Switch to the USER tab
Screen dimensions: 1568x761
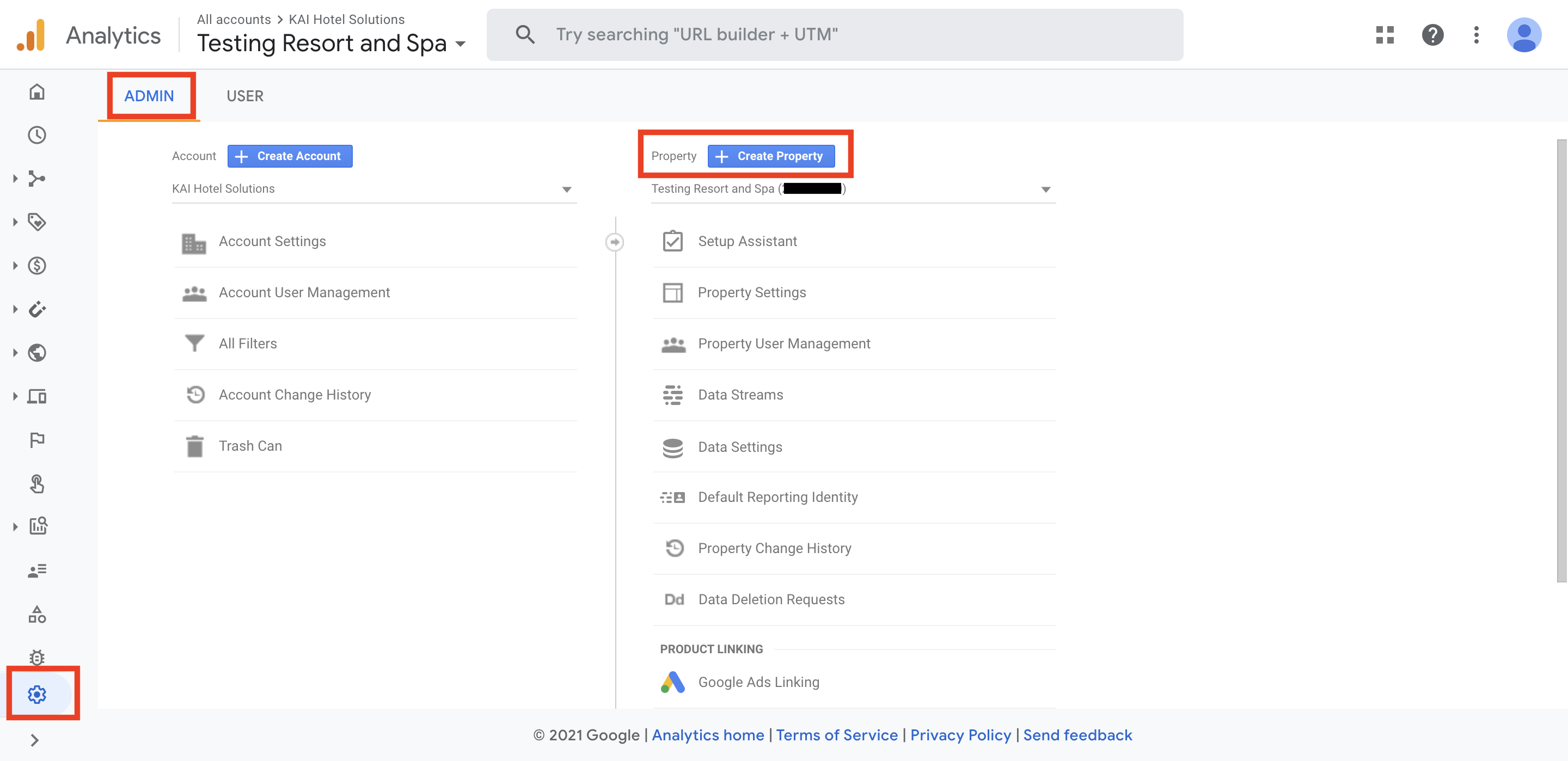click(244, 96)
